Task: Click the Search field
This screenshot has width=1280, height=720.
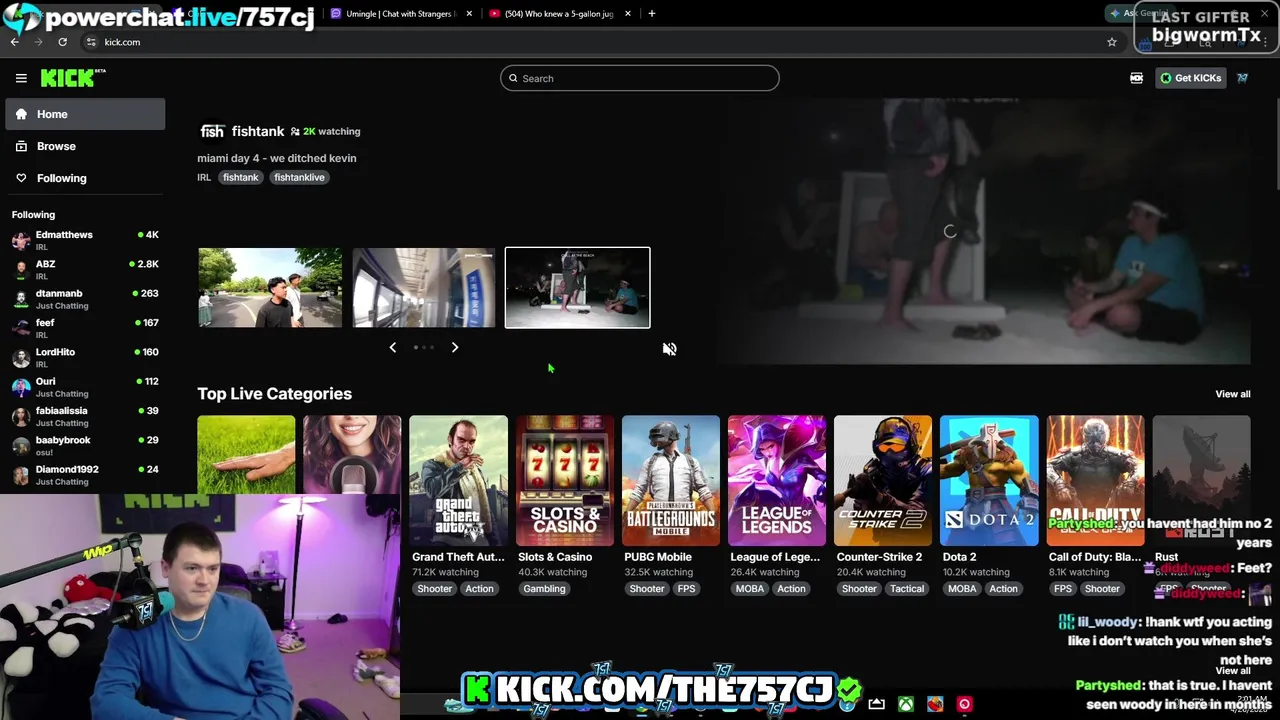Action: (639, 78)
